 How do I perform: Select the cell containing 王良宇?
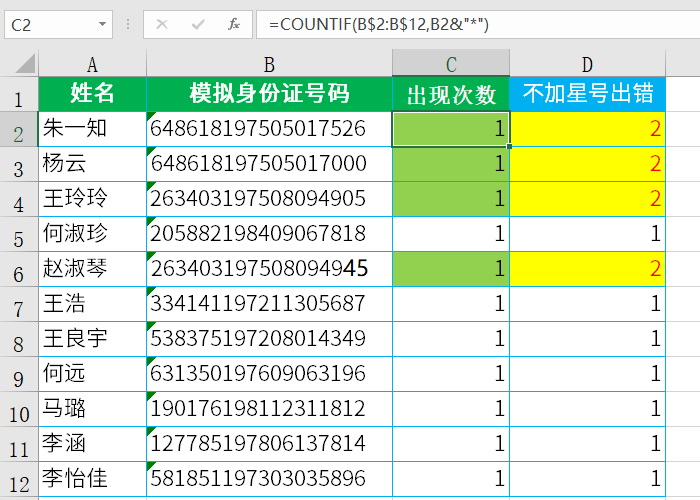click(92, 339)
